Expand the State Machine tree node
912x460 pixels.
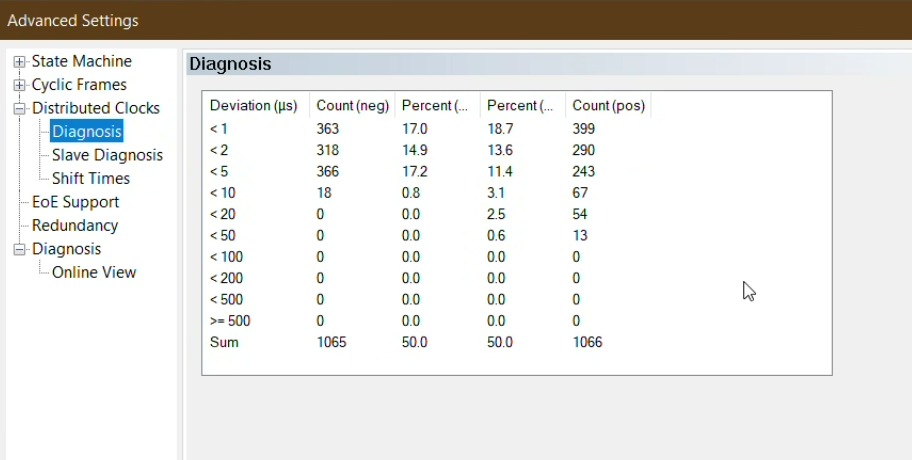point(19,62)
